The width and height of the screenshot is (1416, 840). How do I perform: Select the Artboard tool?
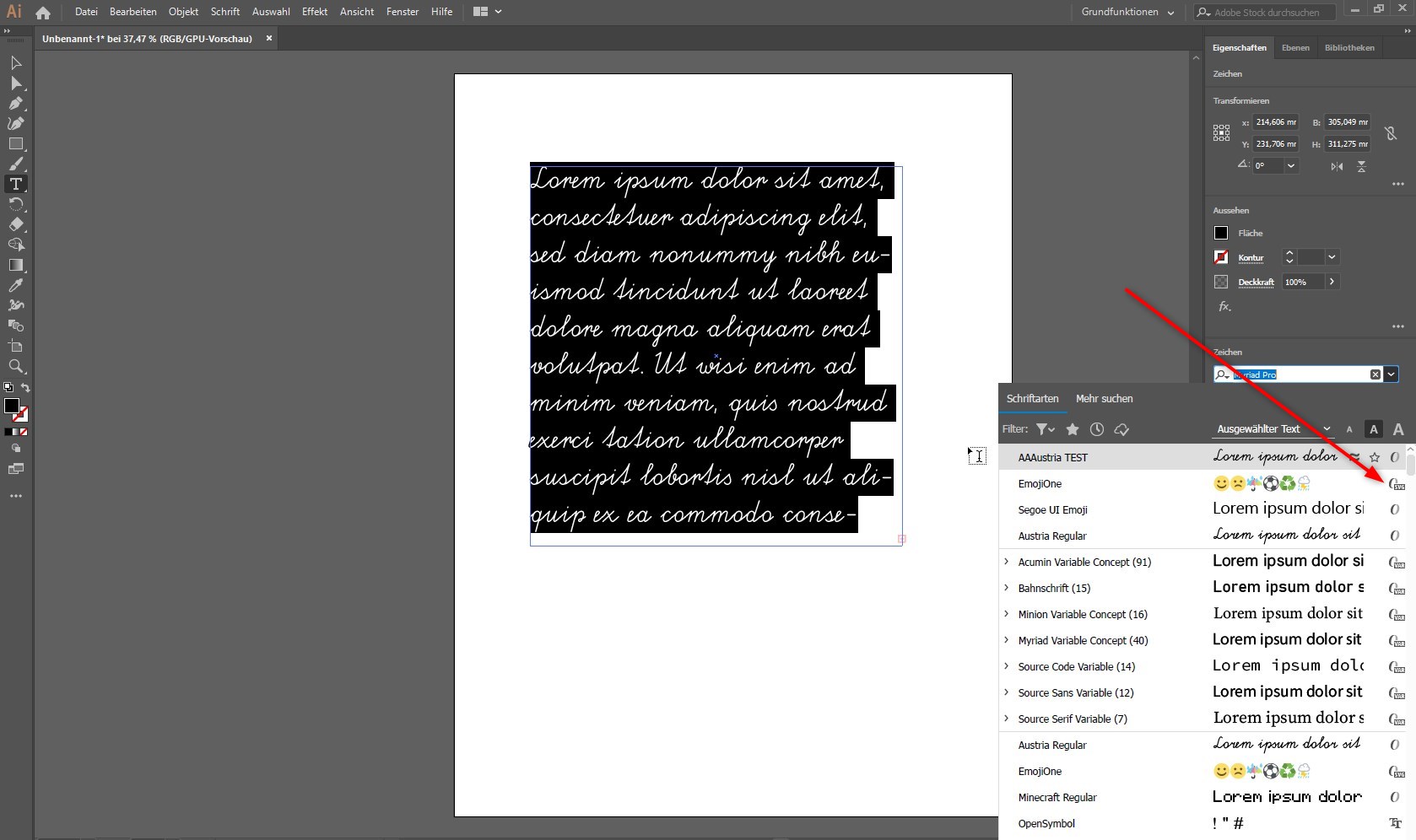click(15, 346)
